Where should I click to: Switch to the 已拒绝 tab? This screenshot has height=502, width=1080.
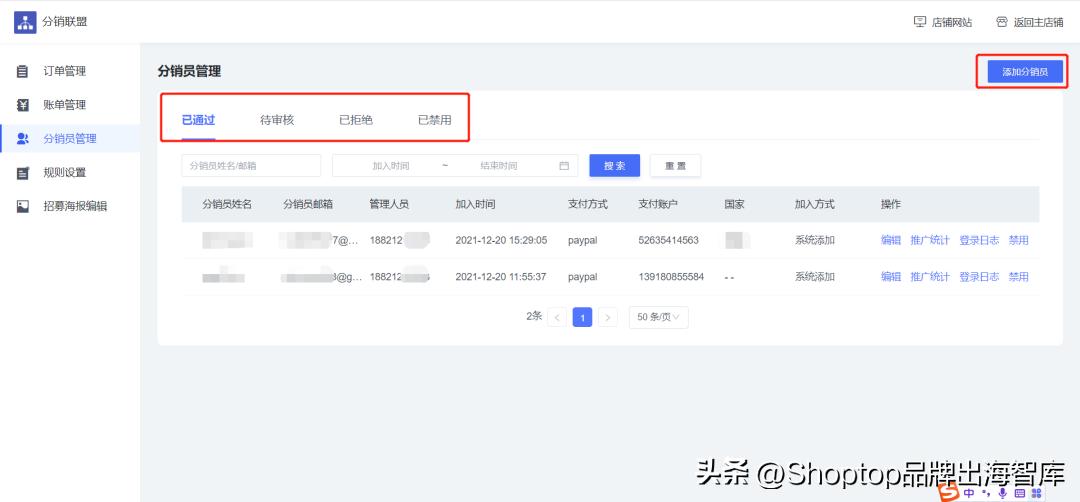coord(356,120)
